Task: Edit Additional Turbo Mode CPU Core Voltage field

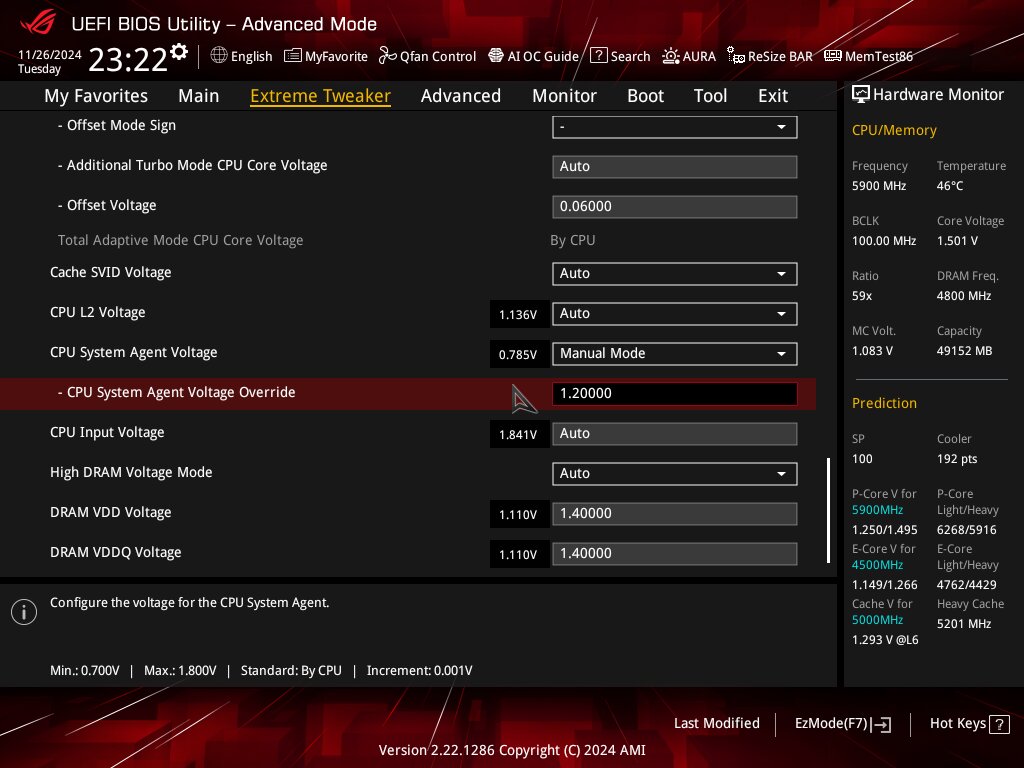Action: click(x=674, y=167)
